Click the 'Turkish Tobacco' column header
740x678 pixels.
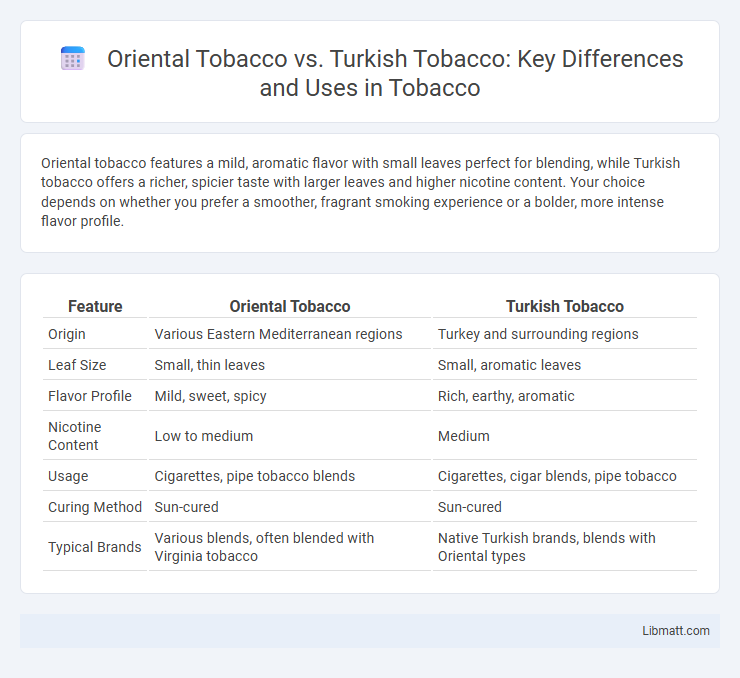(x=565, y=306)
